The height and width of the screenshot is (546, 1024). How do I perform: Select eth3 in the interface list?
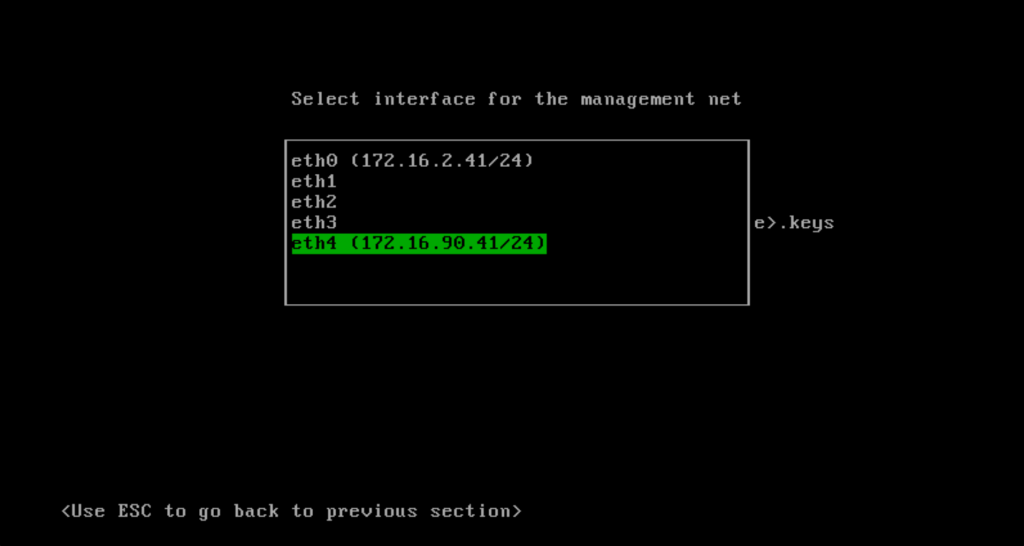click(x=313, y=223)
